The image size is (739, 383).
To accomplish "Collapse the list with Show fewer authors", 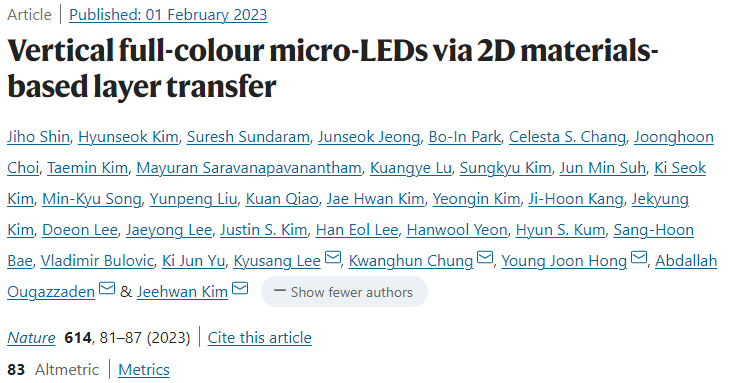I will click(344, 292).
